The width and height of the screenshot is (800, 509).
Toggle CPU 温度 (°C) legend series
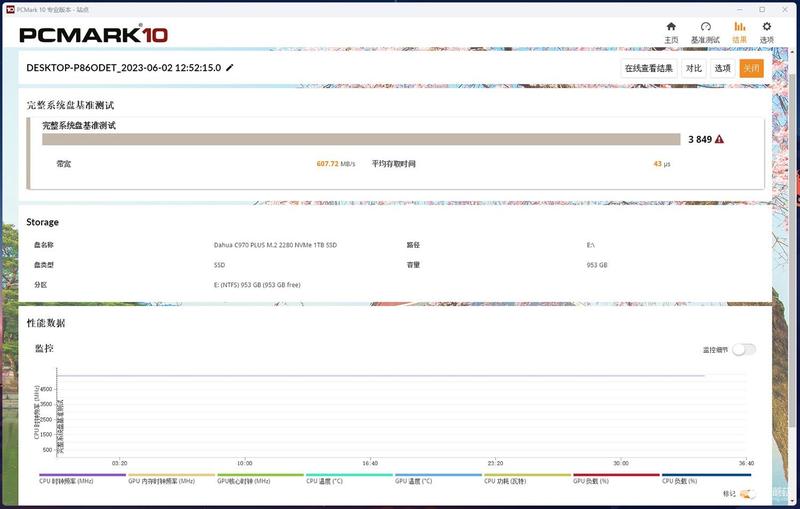point(349,478)
